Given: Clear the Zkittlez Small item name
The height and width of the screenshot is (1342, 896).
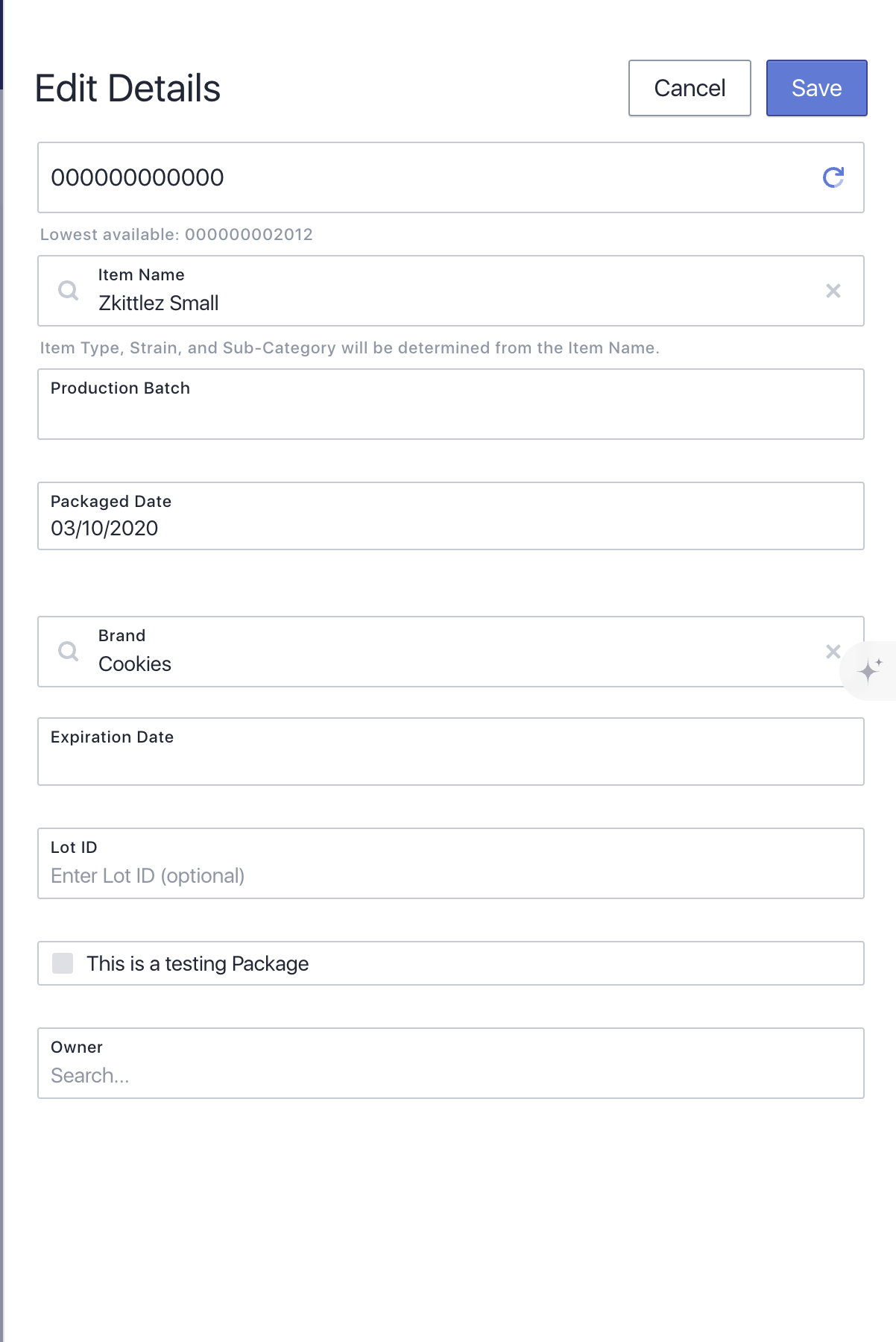Looking at the screenshot, I should [x=833, y=291].
